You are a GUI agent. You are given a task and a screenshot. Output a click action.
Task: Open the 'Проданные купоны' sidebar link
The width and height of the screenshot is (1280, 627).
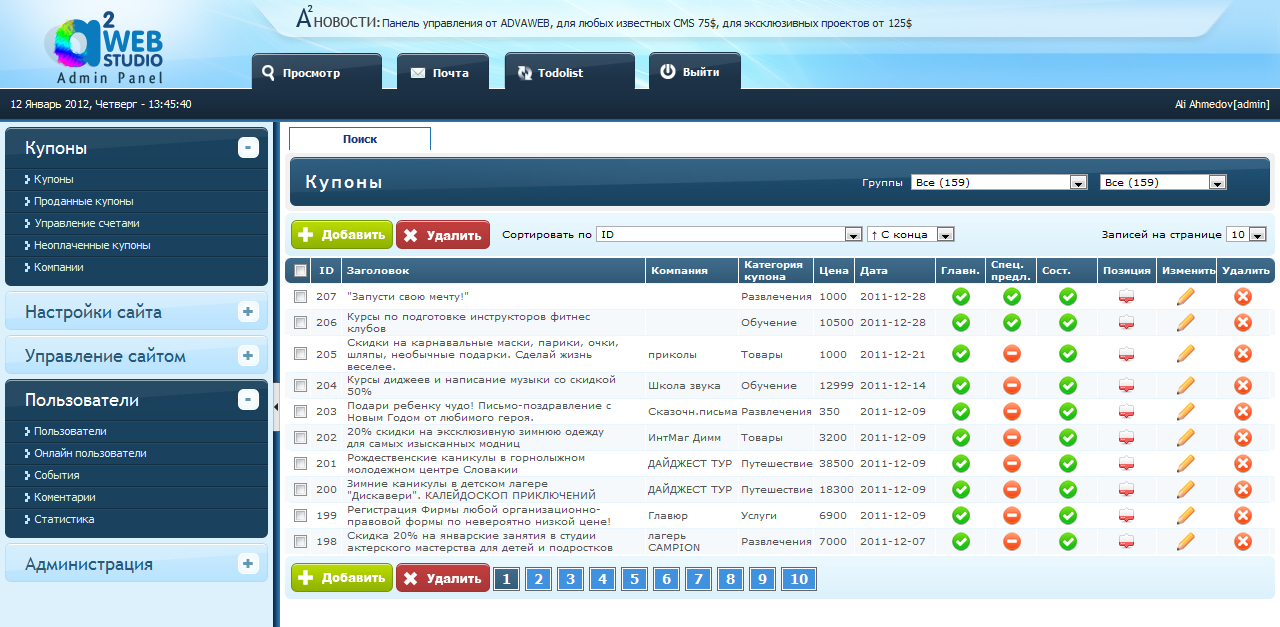pos(83,201)
